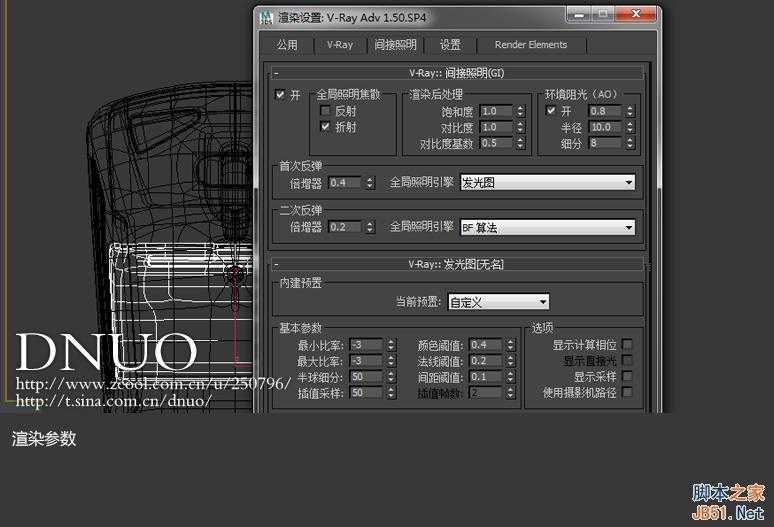Minimize the 渲染设置 dialog
Viewport: 774px width, 527px height.
pyautogui.click(x=579, y=14)
